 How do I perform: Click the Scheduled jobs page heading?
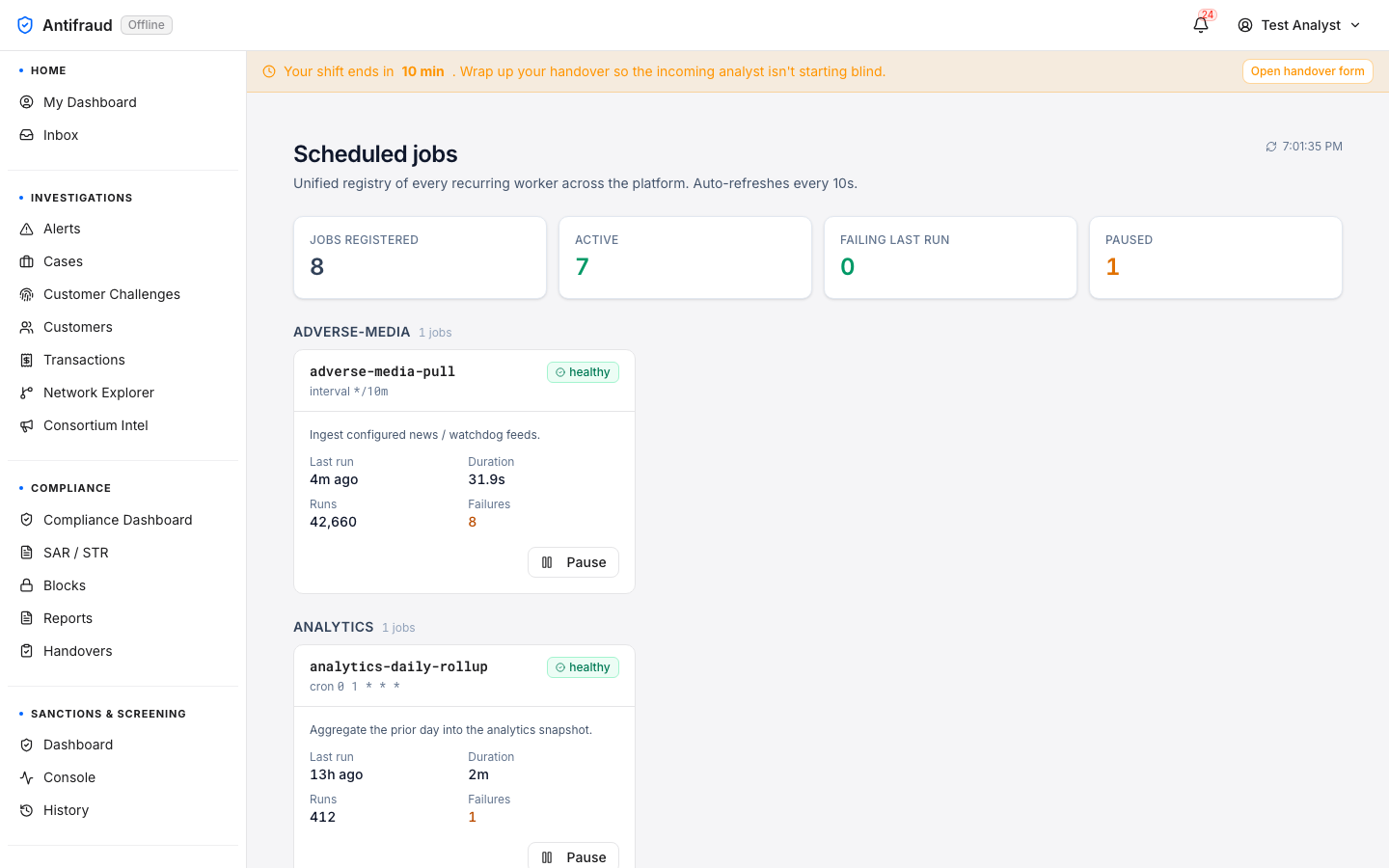pyautogui.click(x=375, y=154)
